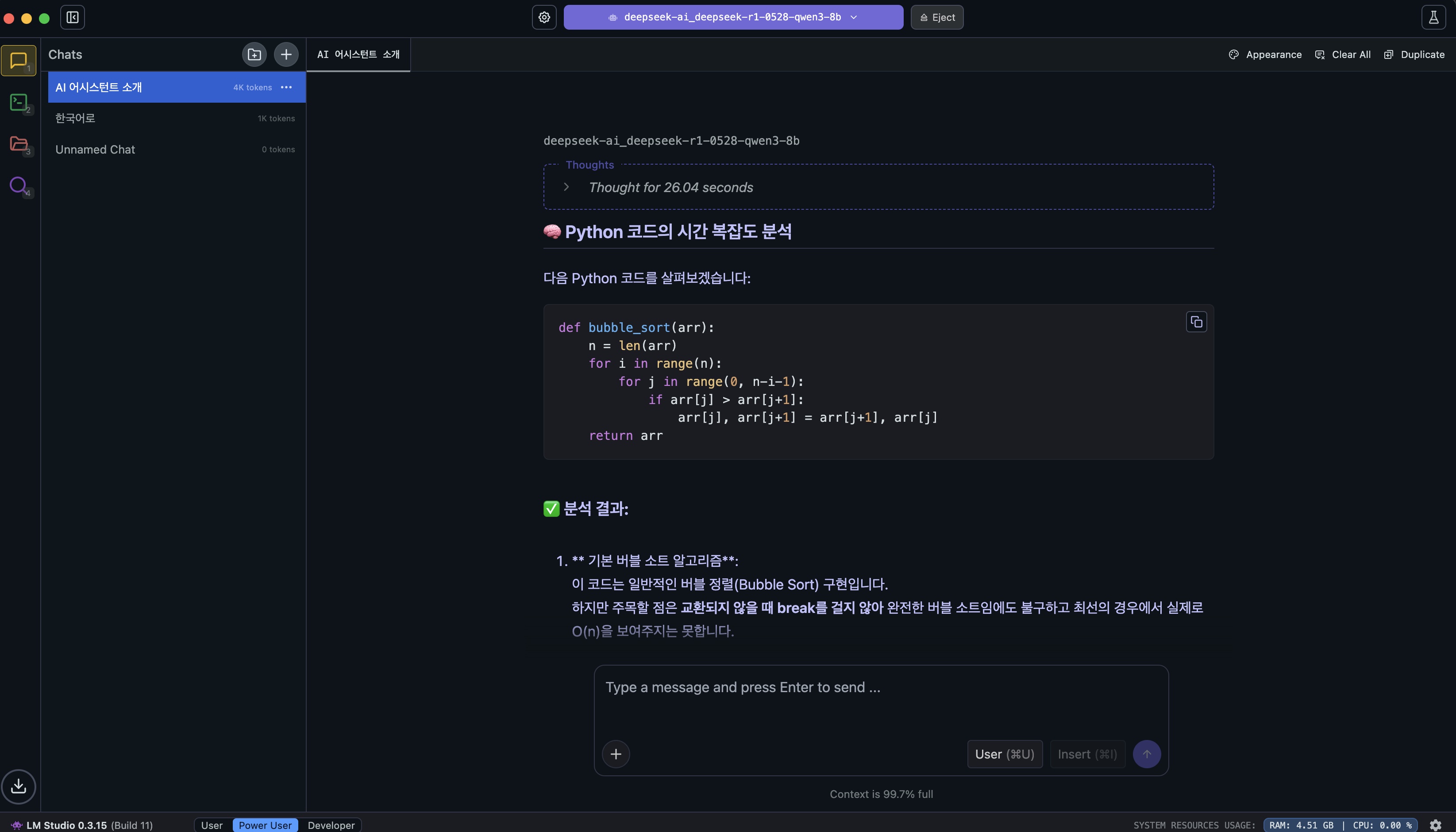1456x832 pixels.
Task: Click the Insert (⌘I) button
Action: pyautogui.click(x=1087, y=754)
